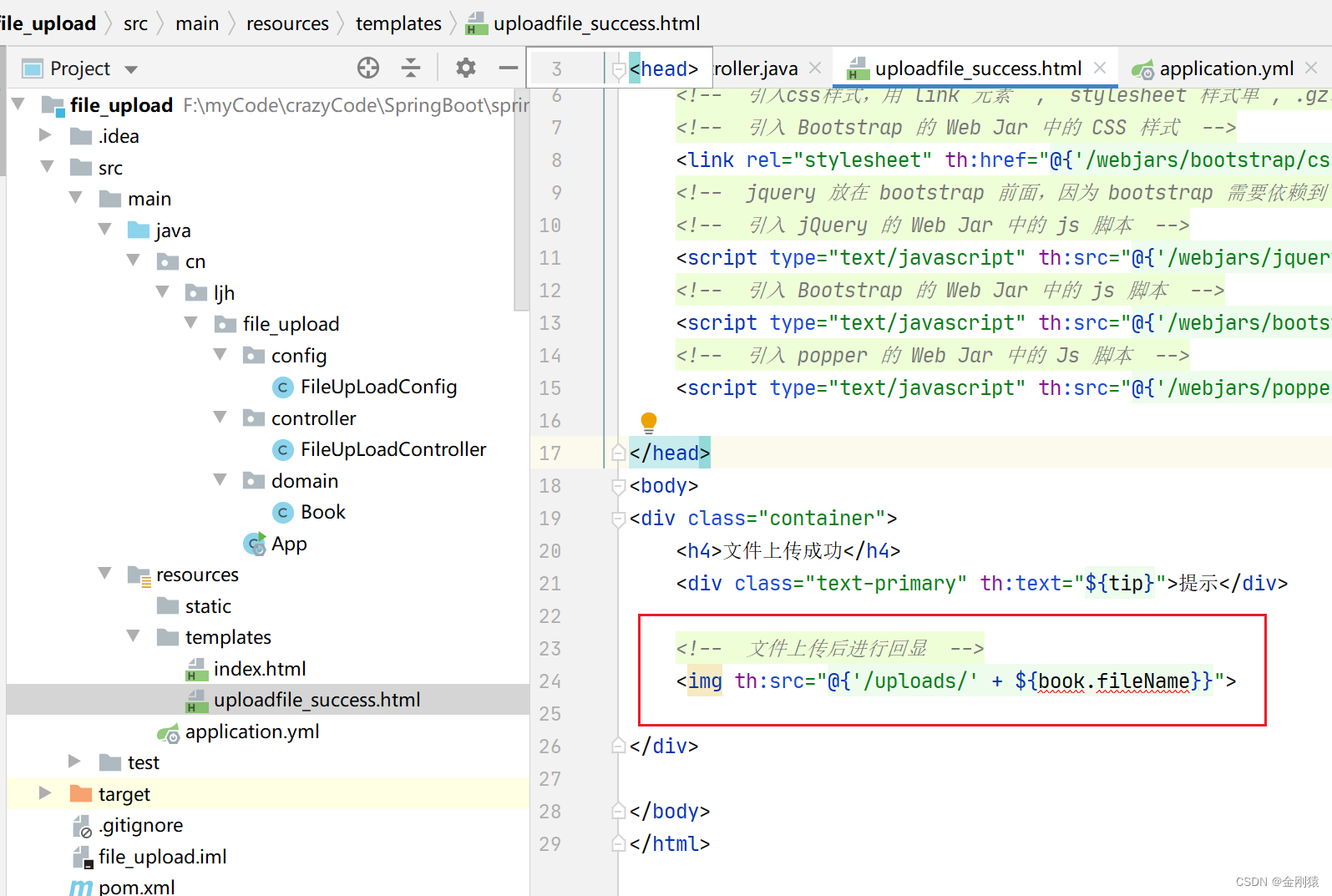The image size is (1332, 896).
Task: Expand the .idea folder
Action: point(46,135)
